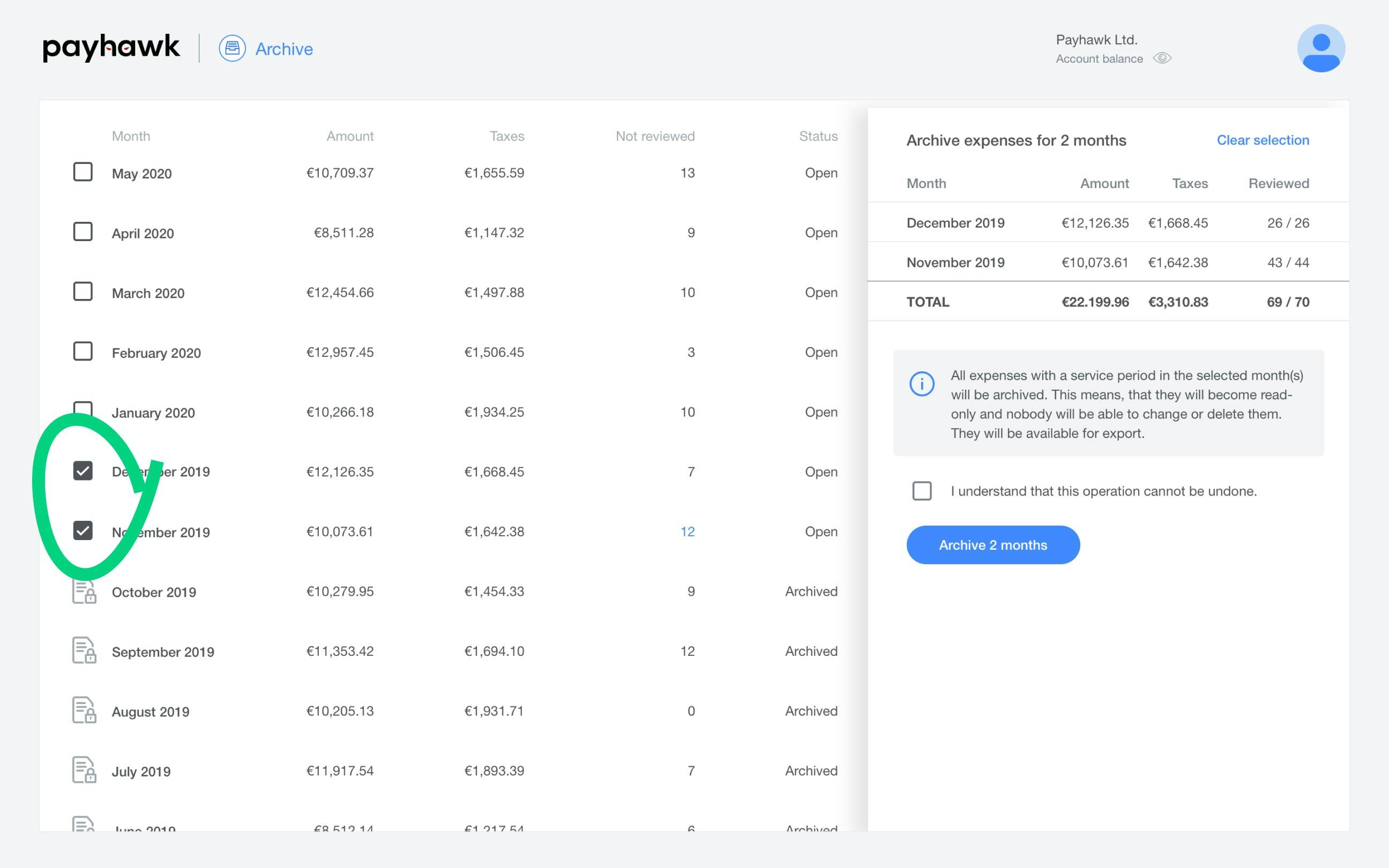Viewport: 1389px width, 868px height.
Task: Check the February 2020 month checkbox
Action: (x=83, y=351)
